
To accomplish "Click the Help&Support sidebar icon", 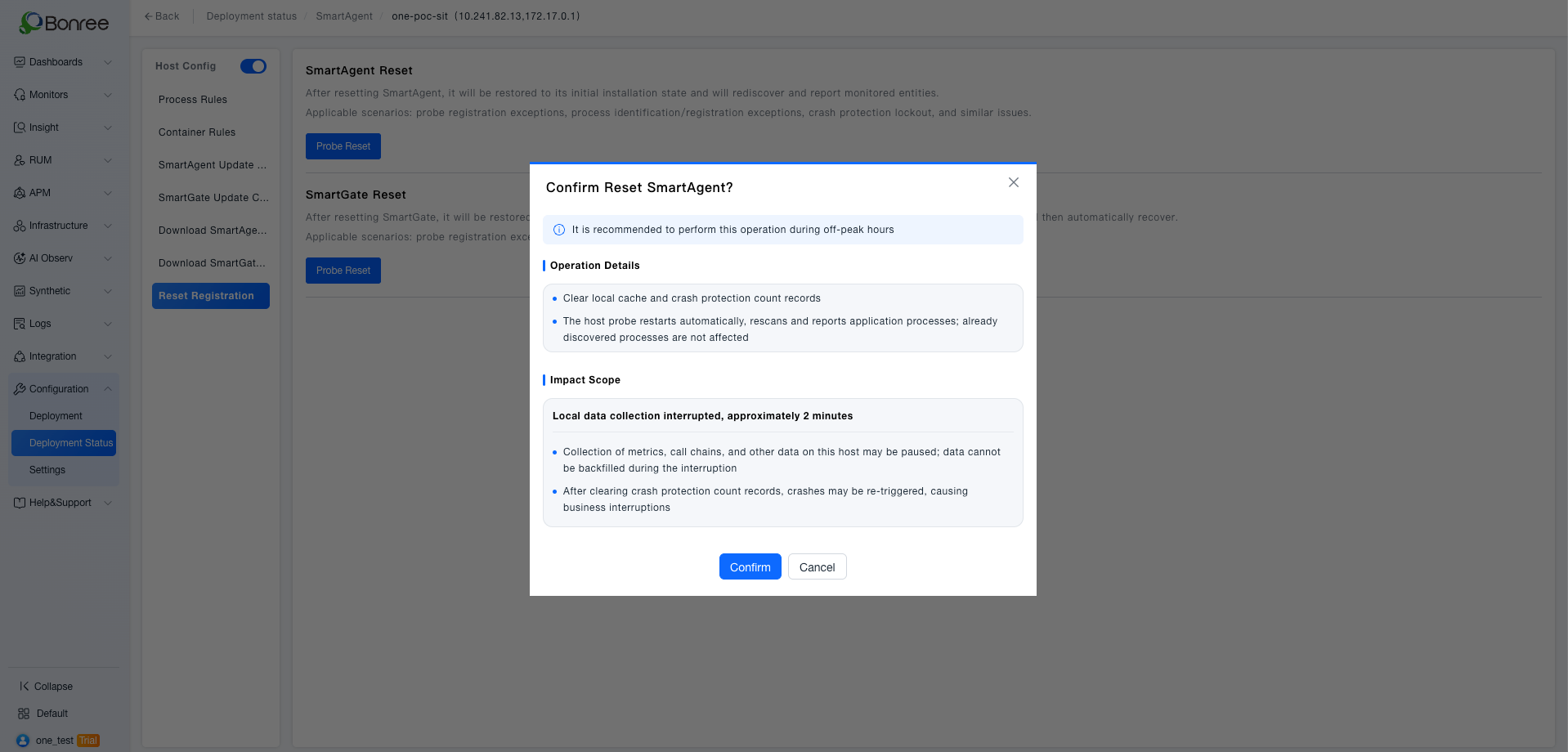I will pos(20,503).
